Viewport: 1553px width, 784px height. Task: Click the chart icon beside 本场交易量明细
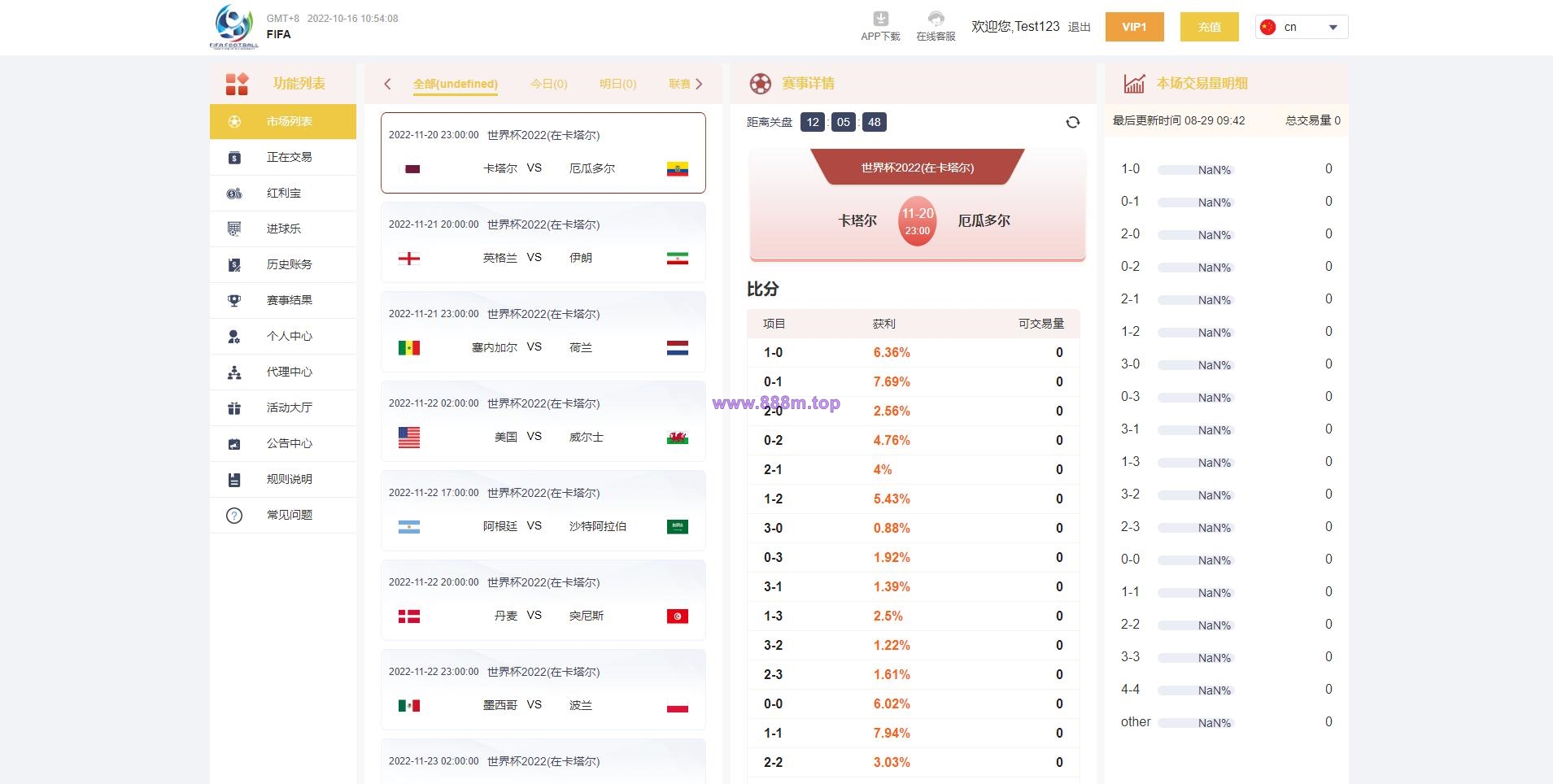coord(1134,83)
